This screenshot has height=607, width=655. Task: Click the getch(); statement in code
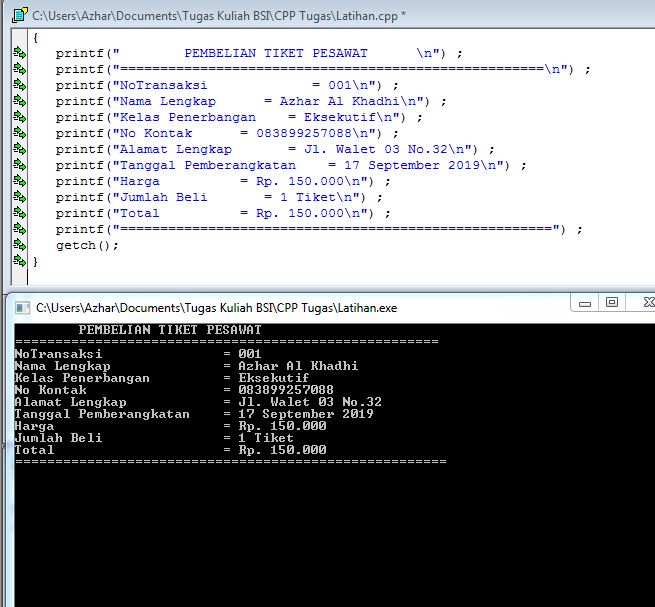point(87,245)
